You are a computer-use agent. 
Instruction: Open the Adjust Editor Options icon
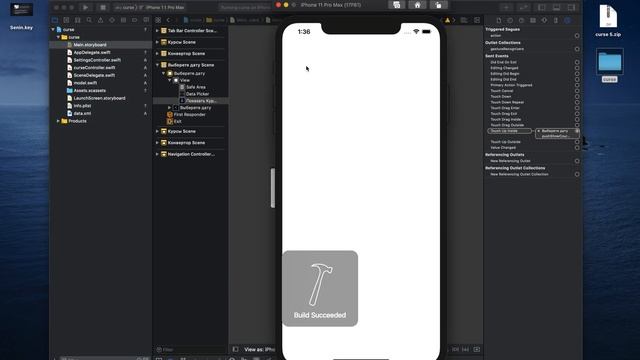[464, 20]
